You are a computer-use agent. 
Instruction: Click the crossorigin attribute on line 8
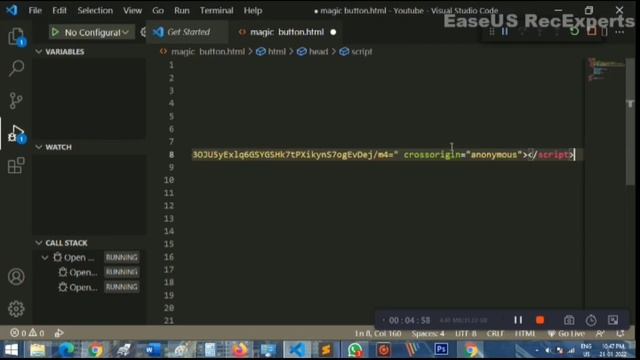[x=432, y=155]
